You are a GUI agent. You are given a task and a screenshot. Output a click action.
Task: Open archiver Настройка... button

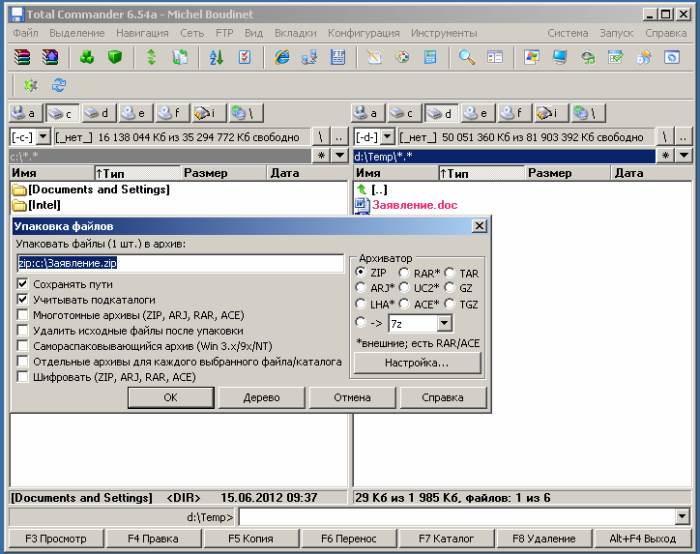tap(417, 362)
